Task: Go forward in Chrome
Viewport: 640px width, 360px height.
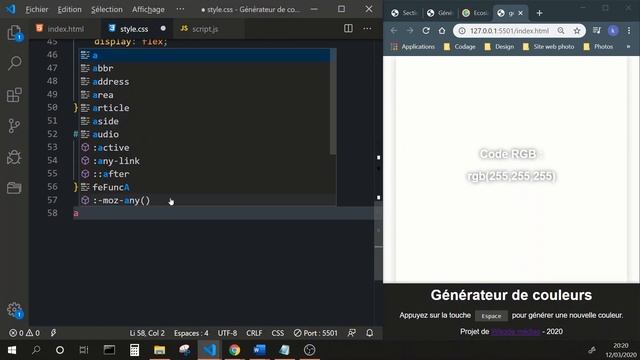Action: [410, 31]
